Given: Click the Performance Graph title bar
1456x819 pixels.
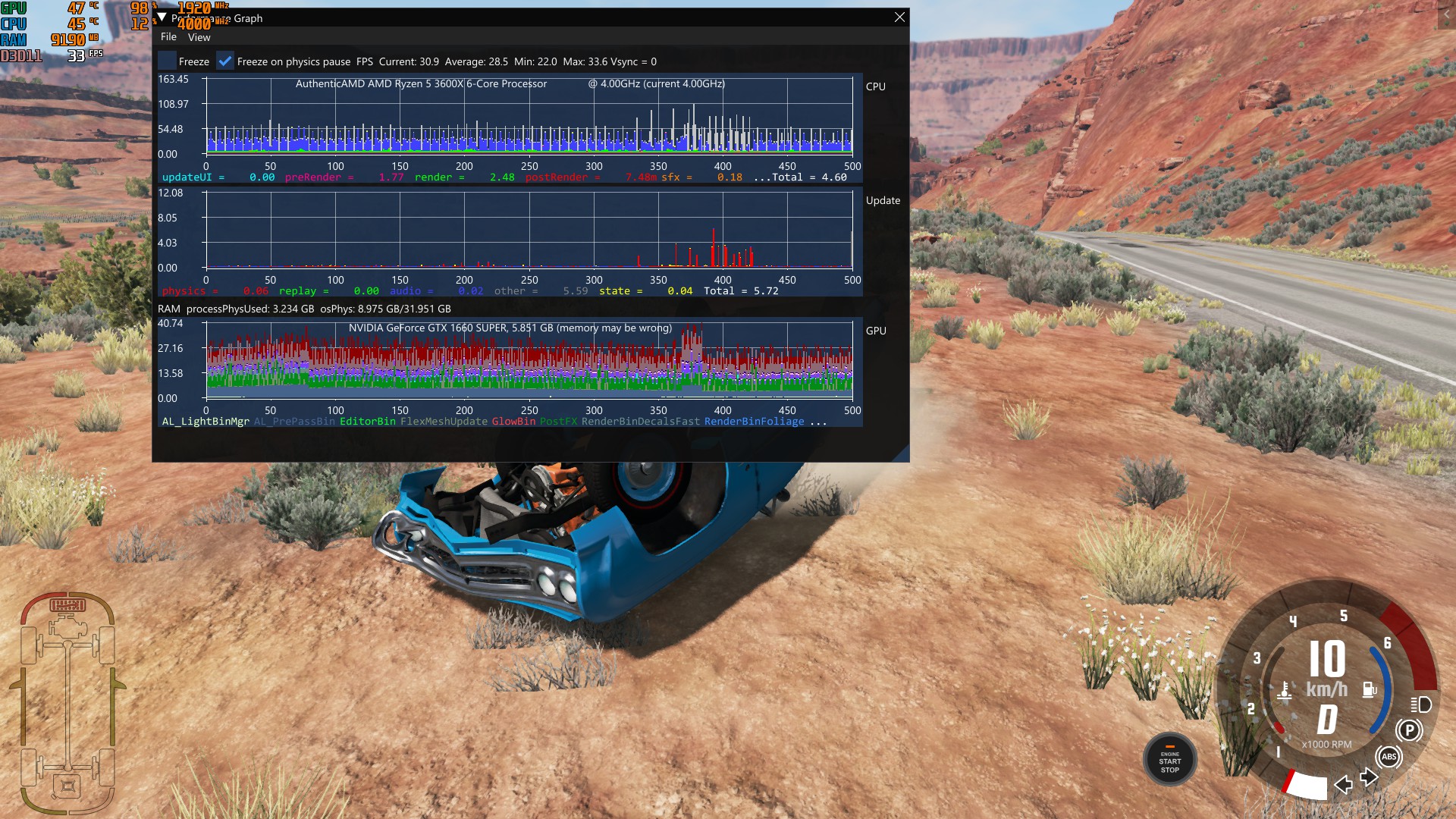Looking at the screenshot, I should pos(531,18).
